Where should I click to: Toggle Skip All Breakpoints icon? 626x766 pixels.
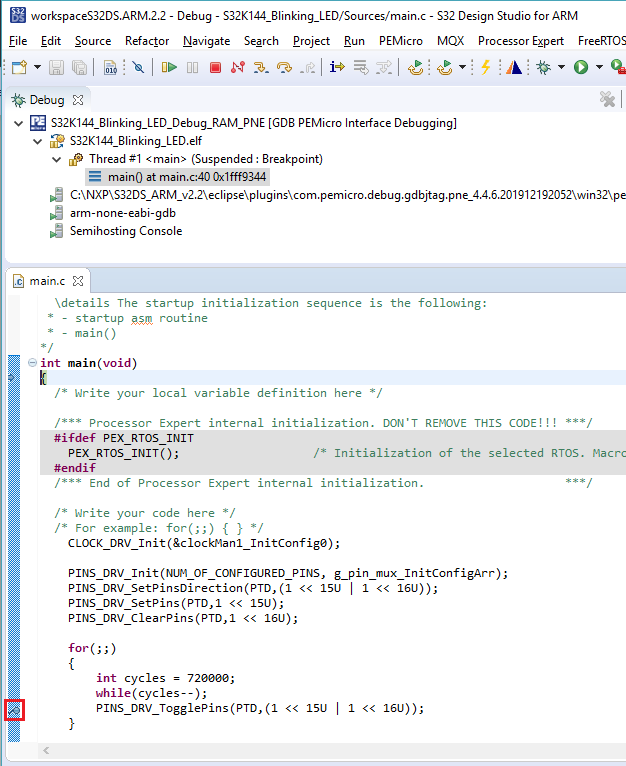(138, 67)
